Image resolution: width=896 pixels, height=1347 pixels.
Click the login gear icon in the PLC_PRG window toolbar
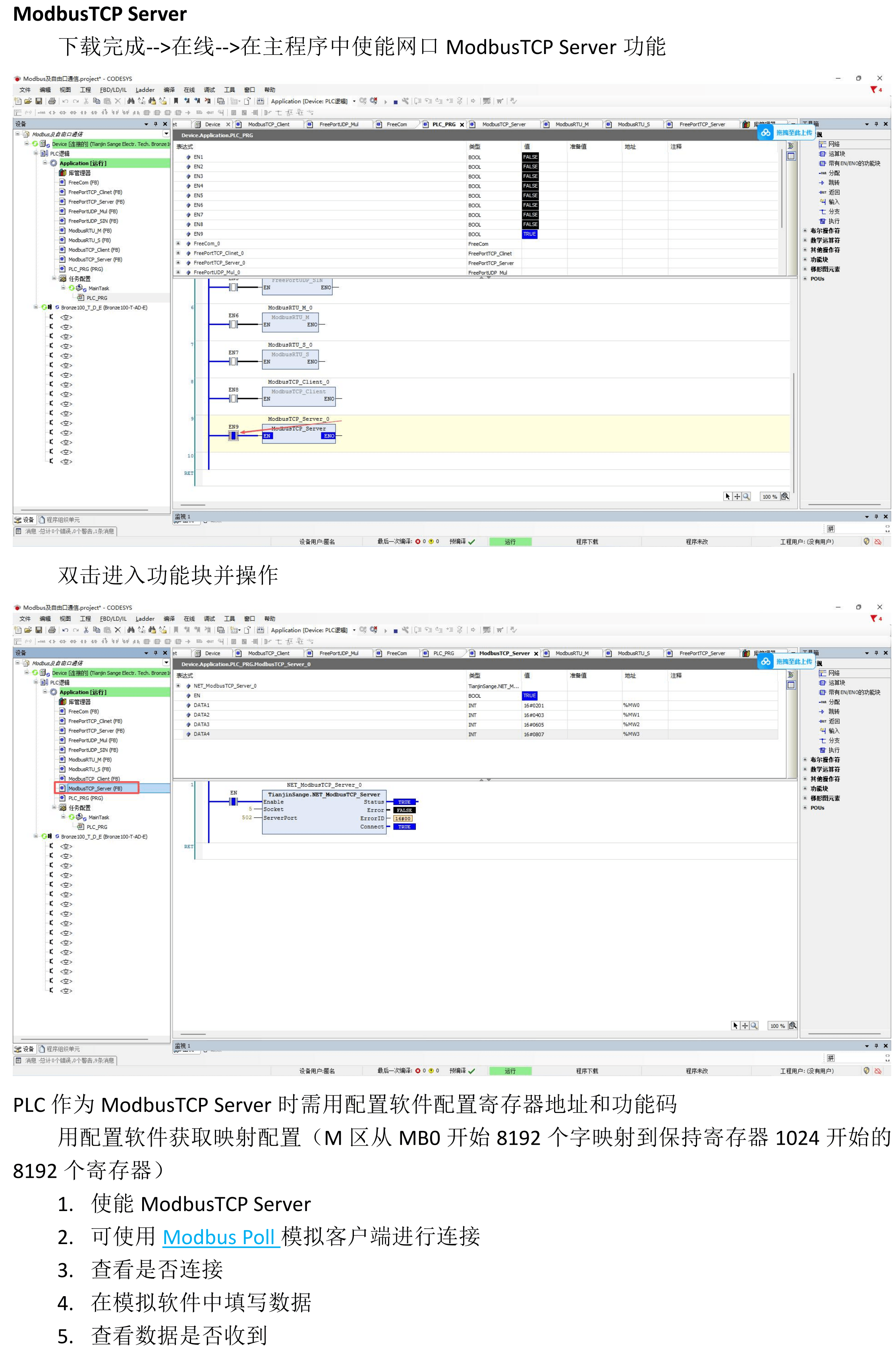[x=363, y=101]
